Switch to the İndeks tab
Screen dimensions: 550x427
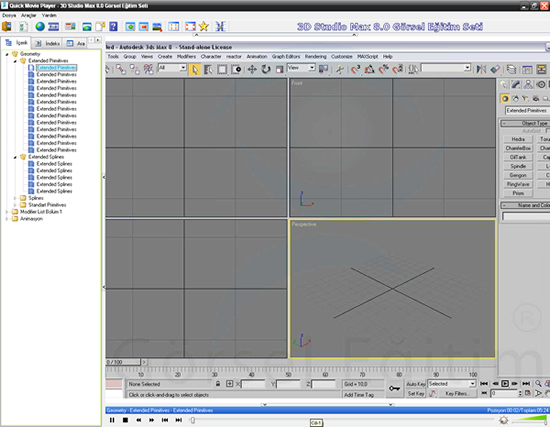48,43
